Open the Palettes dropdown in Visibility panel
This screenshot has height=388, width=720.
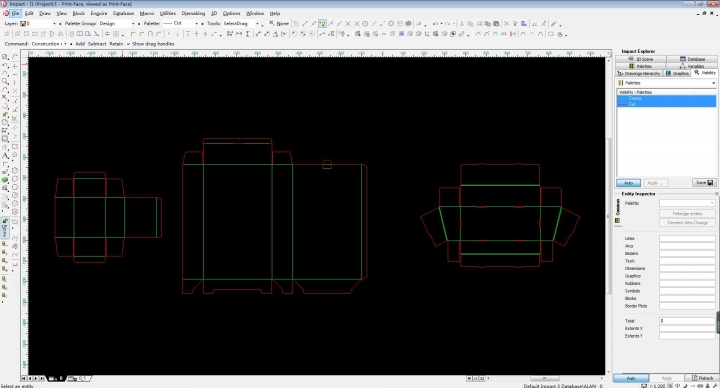point(666,83)
